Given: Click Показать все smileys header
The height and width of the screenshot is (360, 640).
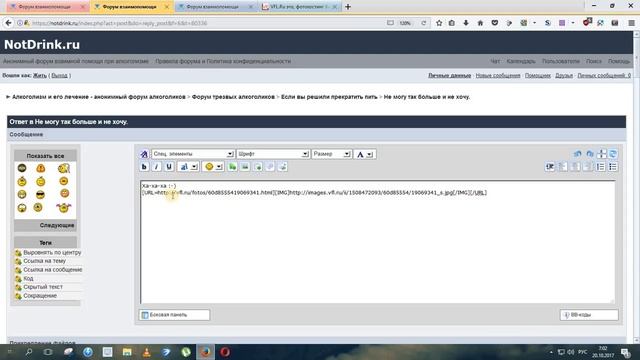Looking at the screenshot, I should tap(45, 156).
